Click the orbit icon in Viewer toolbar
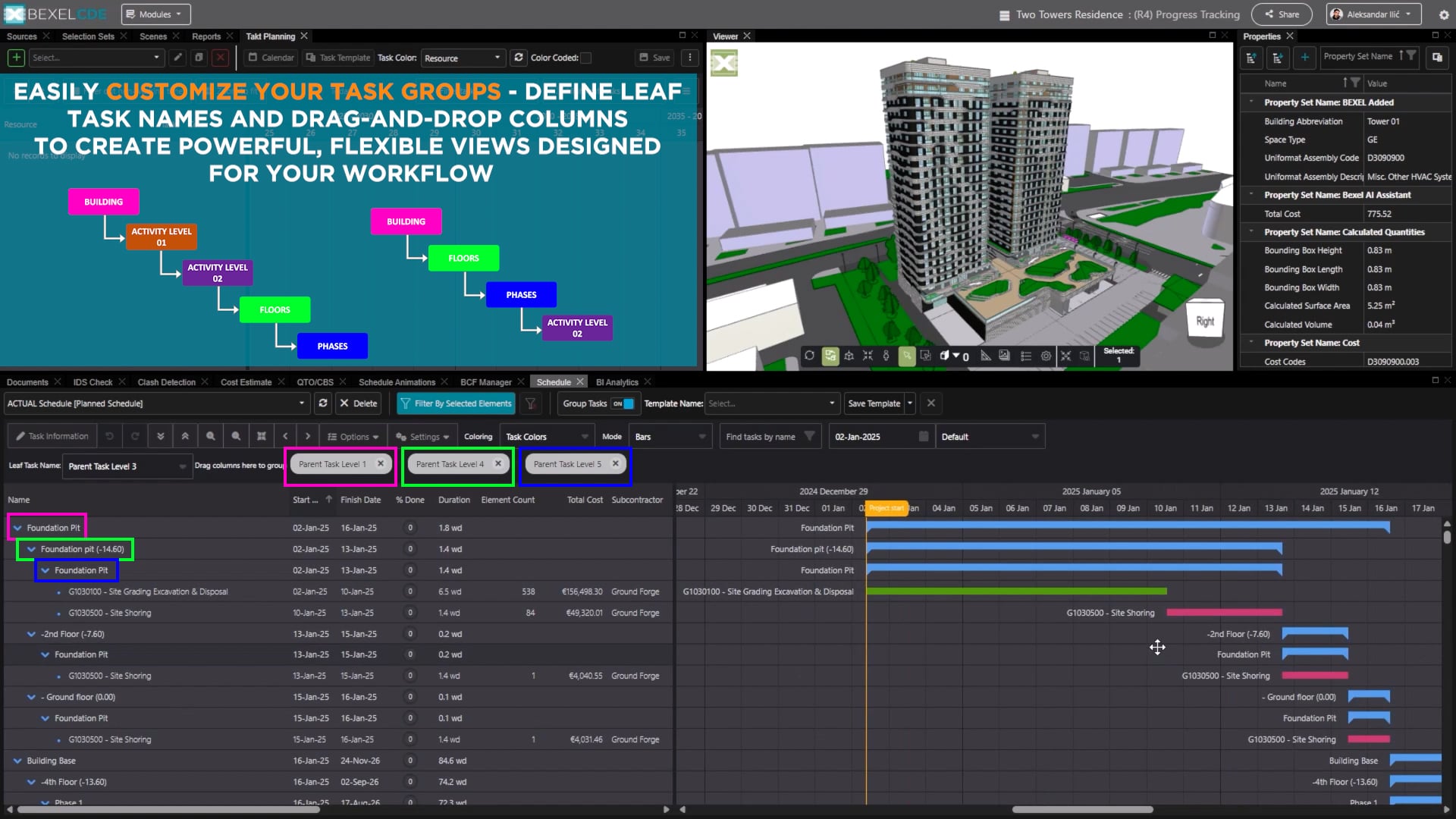Viewport: 1456px width, 819px height. pyautogui.click(x=809, y=356)
